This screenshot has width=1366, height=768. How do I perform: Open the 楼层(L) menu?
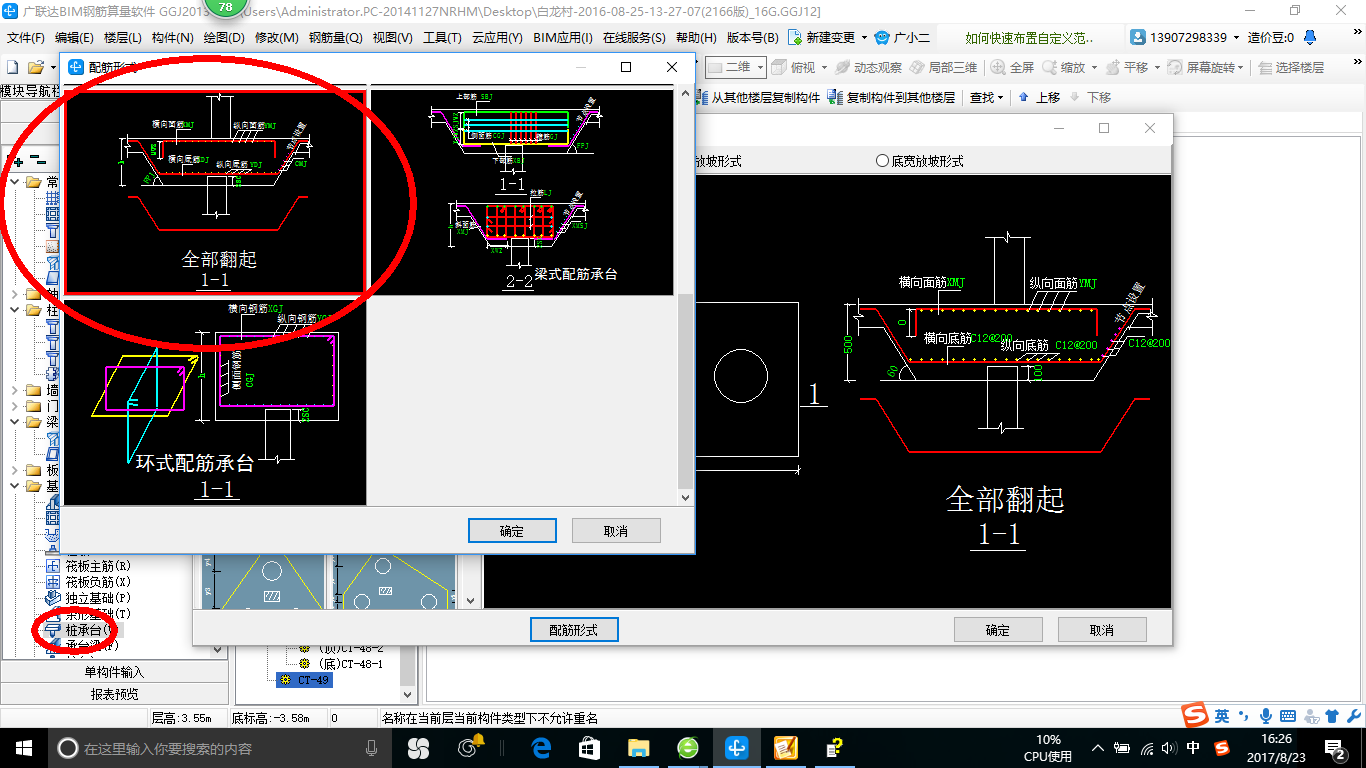(123, 37)
